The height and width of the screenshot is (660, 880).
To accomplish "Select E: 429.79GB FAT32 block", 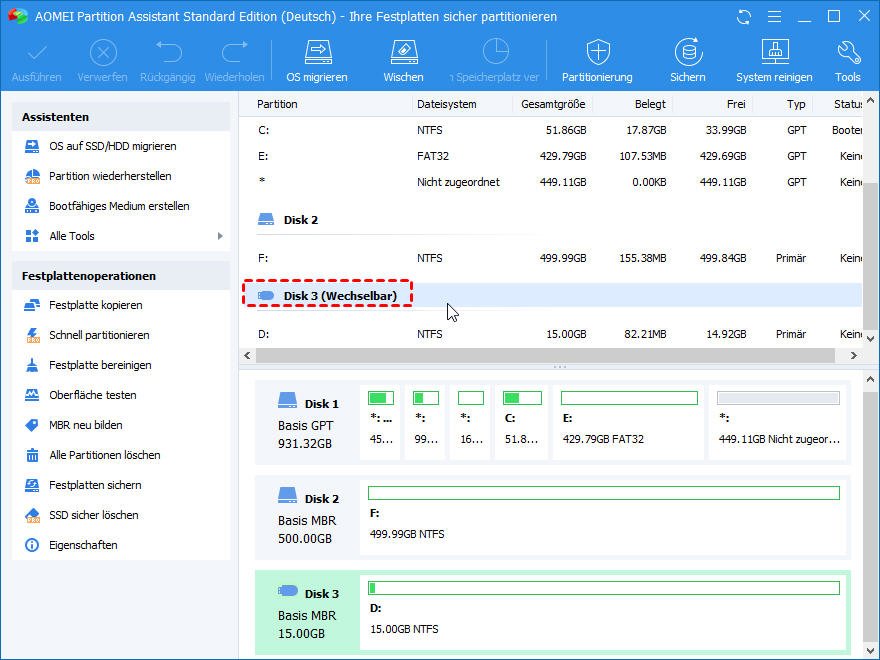I will click(629, 422).
